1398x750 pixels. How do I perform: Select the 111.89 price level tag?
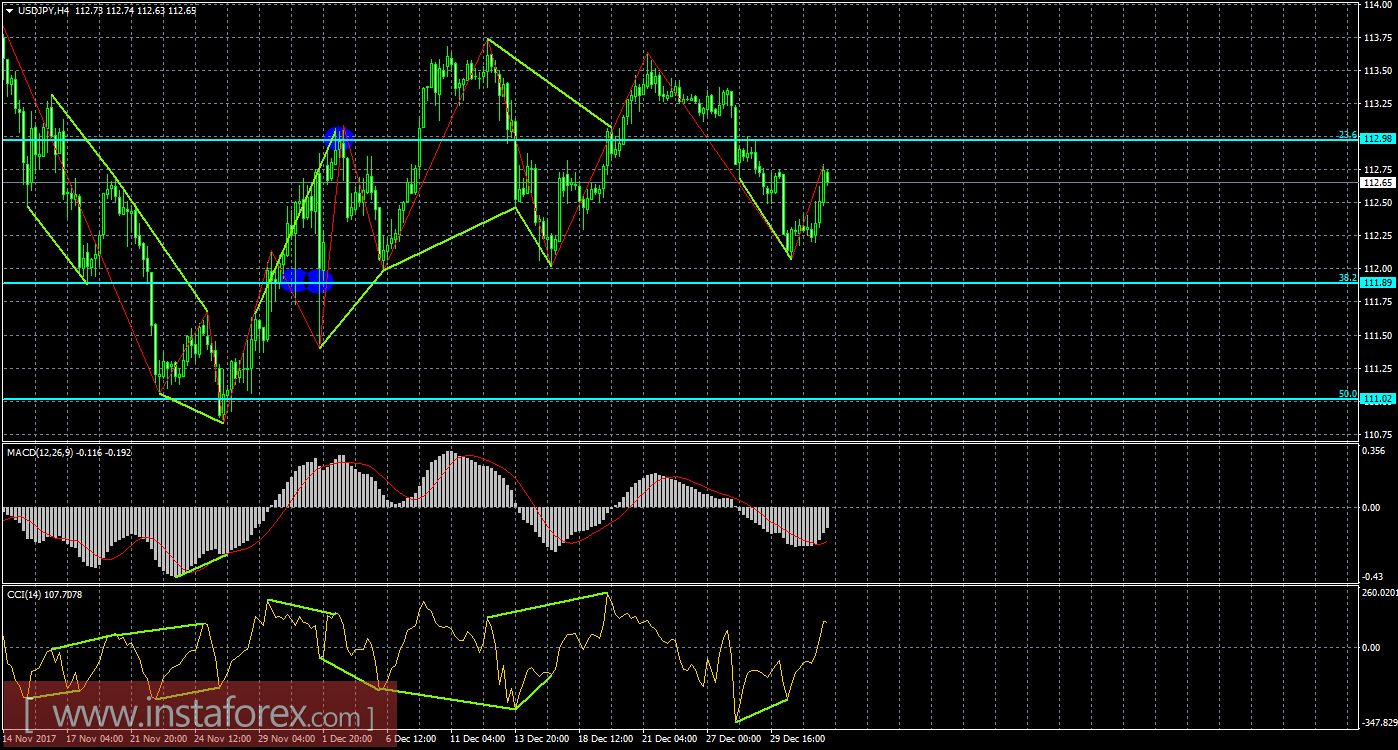[x=1379, y=283]
